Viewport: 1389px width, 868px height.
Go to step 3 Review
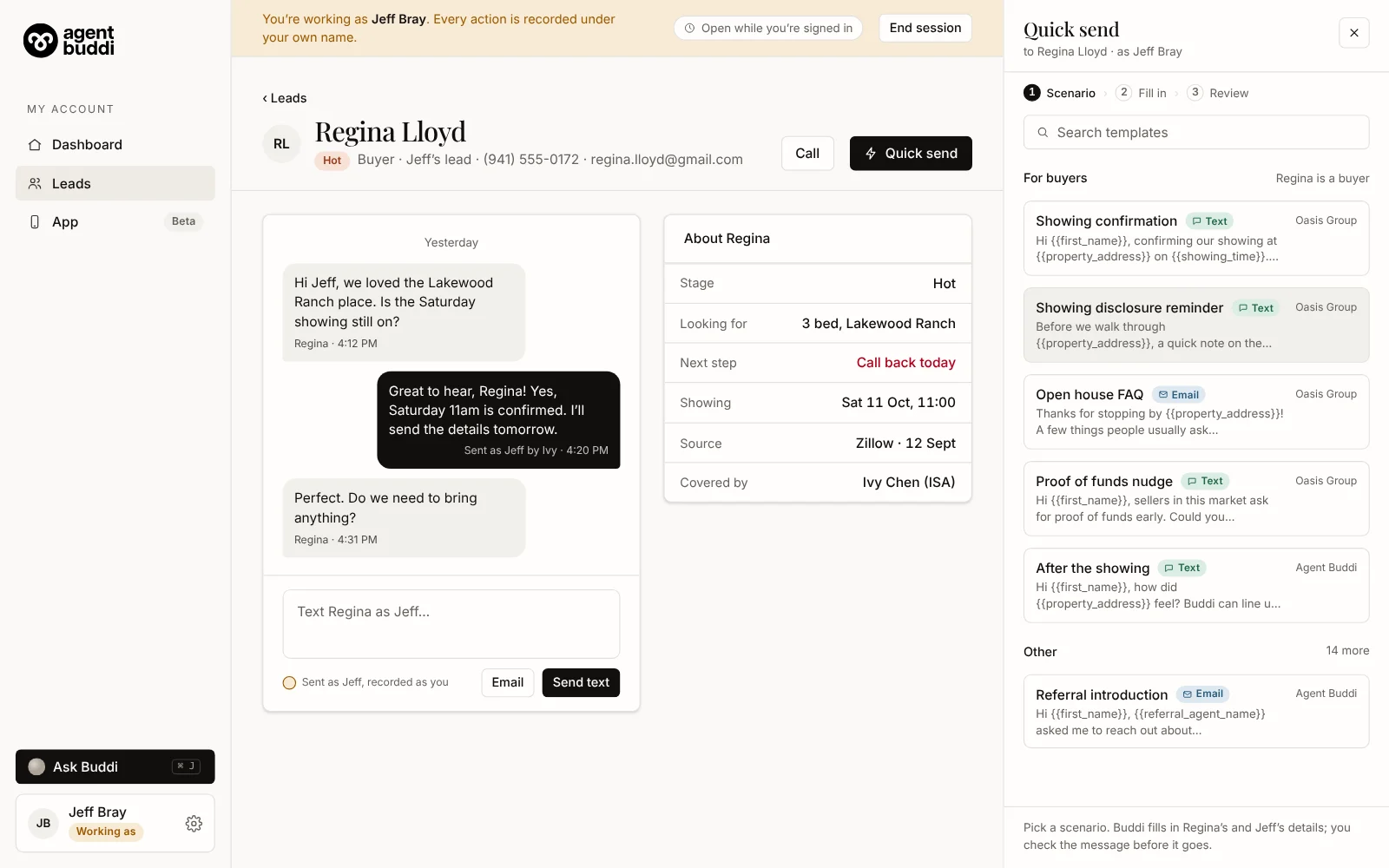1218,93
